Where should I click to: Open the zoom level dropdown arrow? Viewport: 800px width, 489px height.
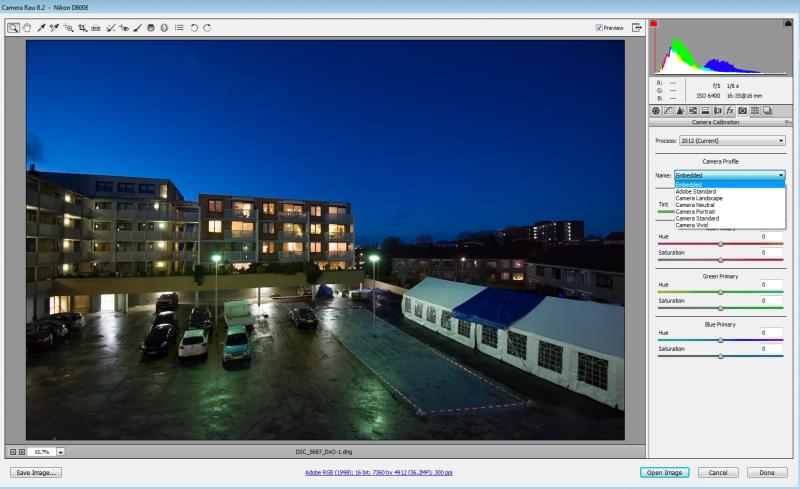tap(61, 452)
